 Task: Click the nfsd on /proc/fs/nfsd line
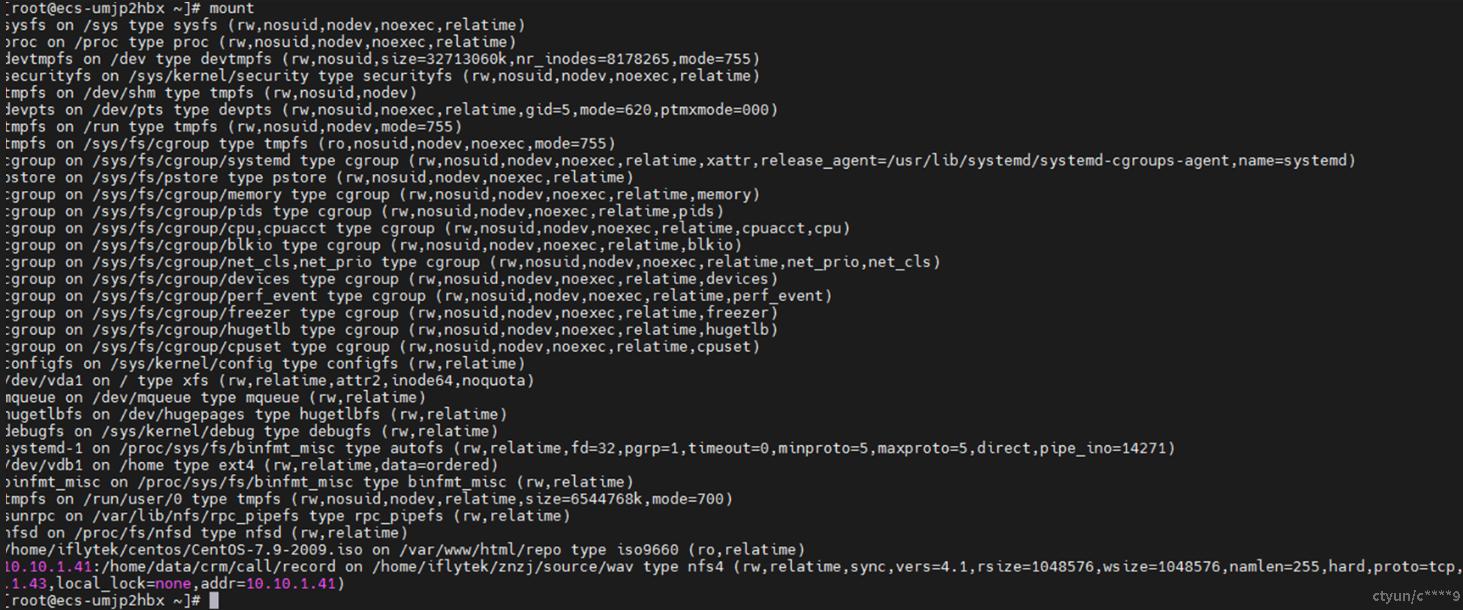[x=205, y=533]
